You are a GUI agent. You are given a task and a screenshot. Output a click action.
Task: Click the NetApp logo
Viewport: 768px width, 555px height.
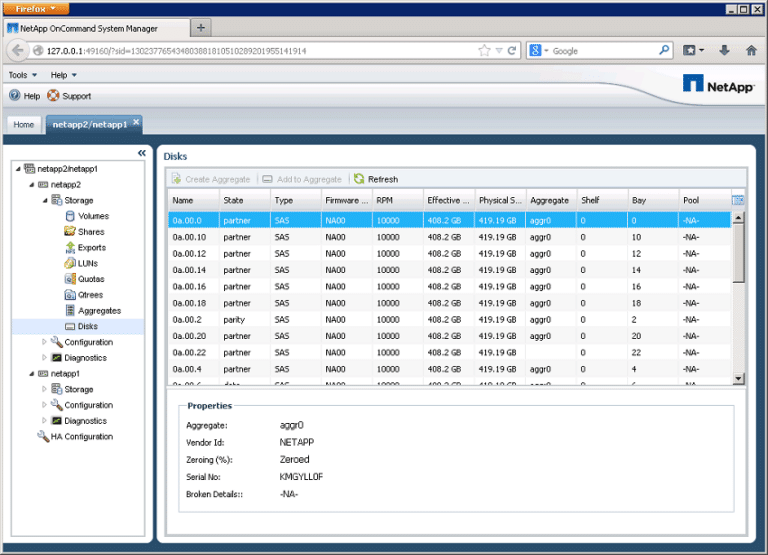pos(718,84)
